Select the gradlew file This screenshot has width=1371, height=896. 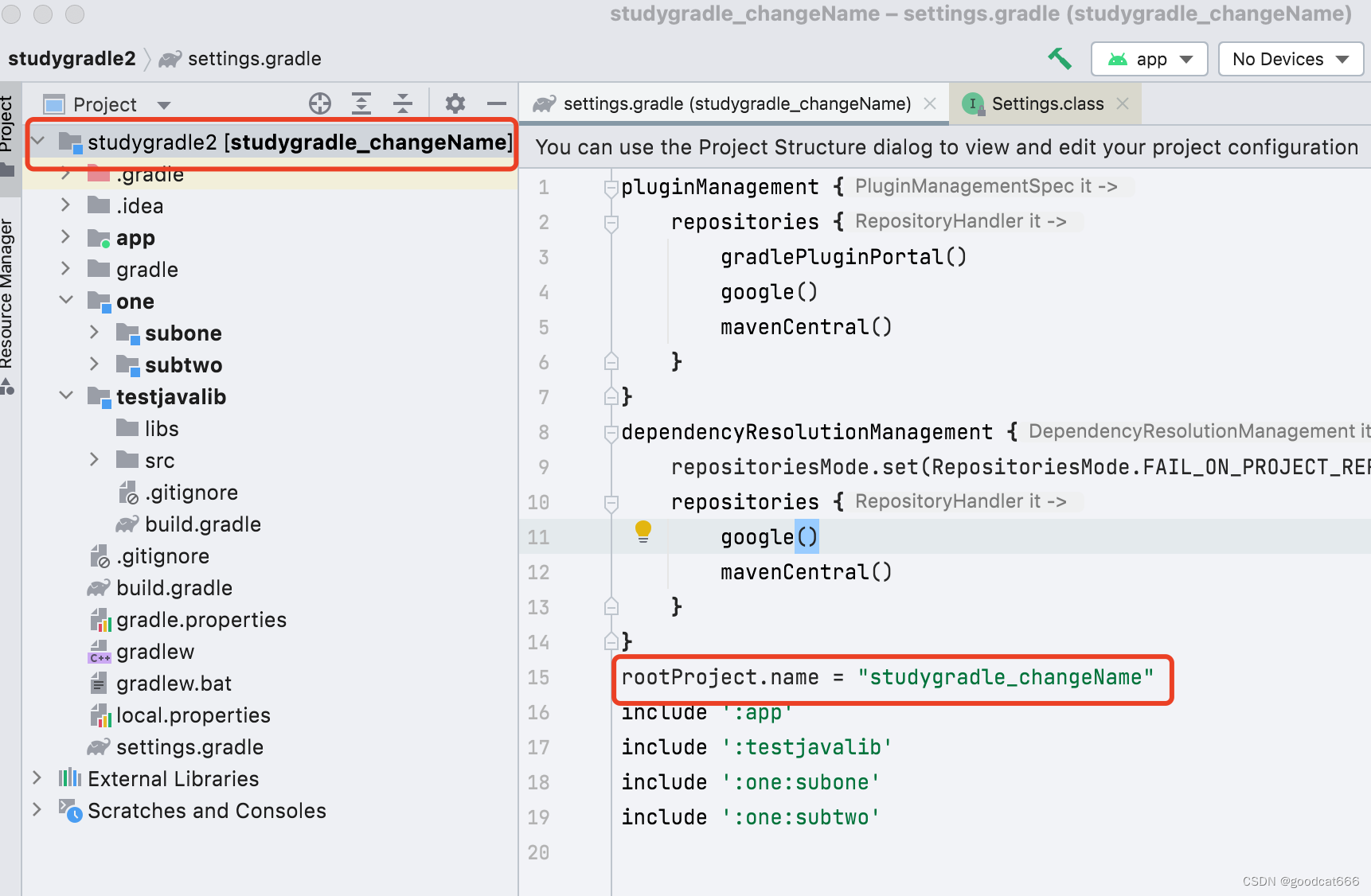tap(141, 652)
